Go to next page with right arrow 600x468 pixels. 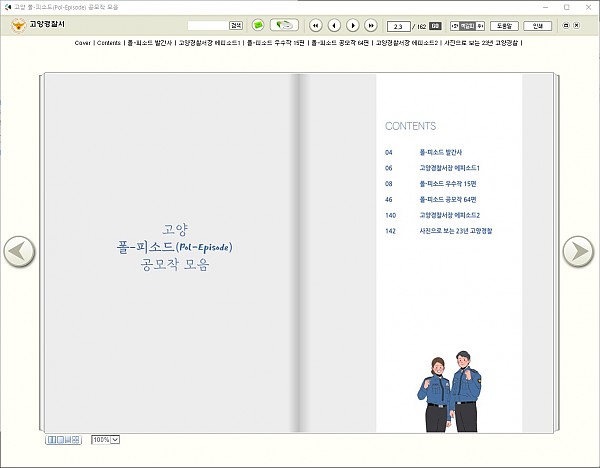coord(352,26)
